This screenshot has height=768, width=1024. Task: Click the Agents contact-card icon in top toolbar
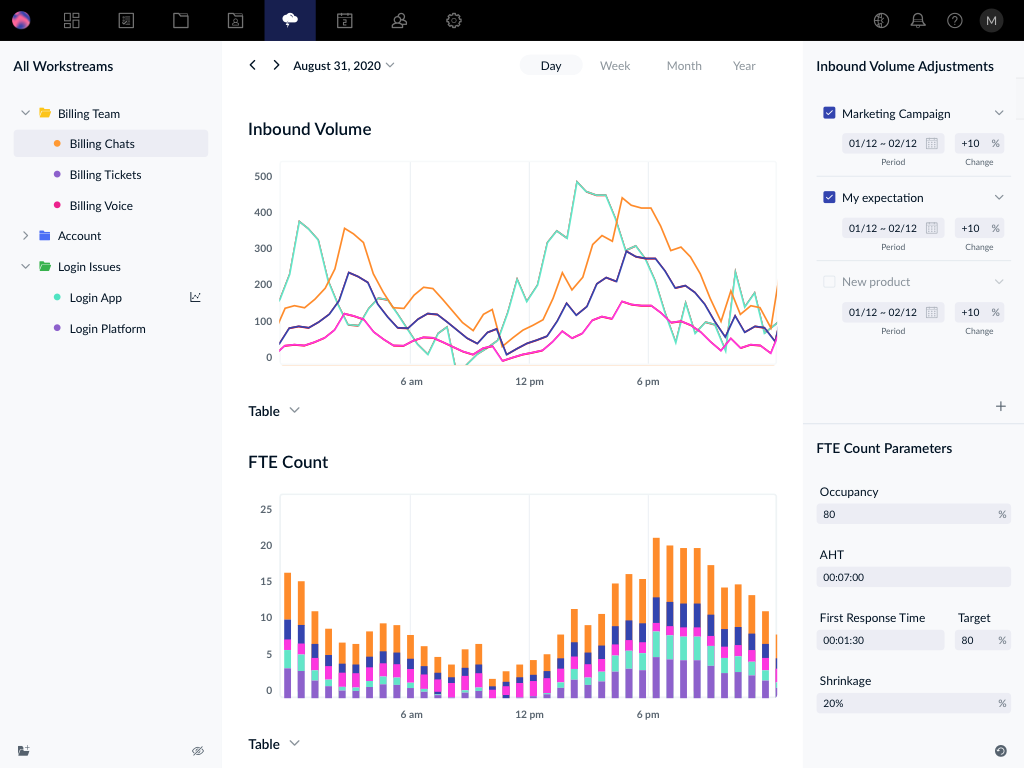click(x=235, y=20)
